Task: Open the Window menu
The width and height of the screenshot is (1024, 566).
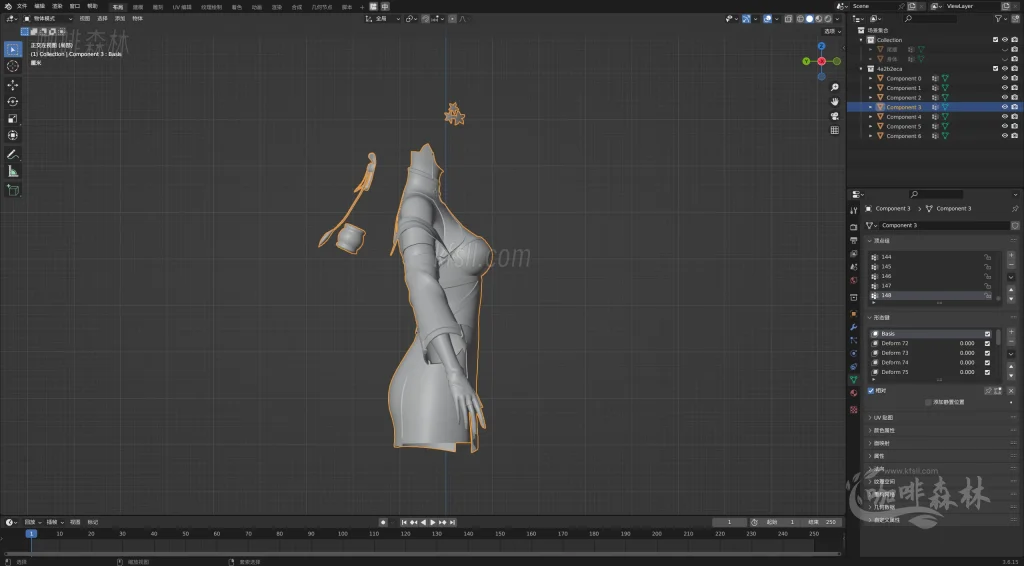Action: [74, 6]
